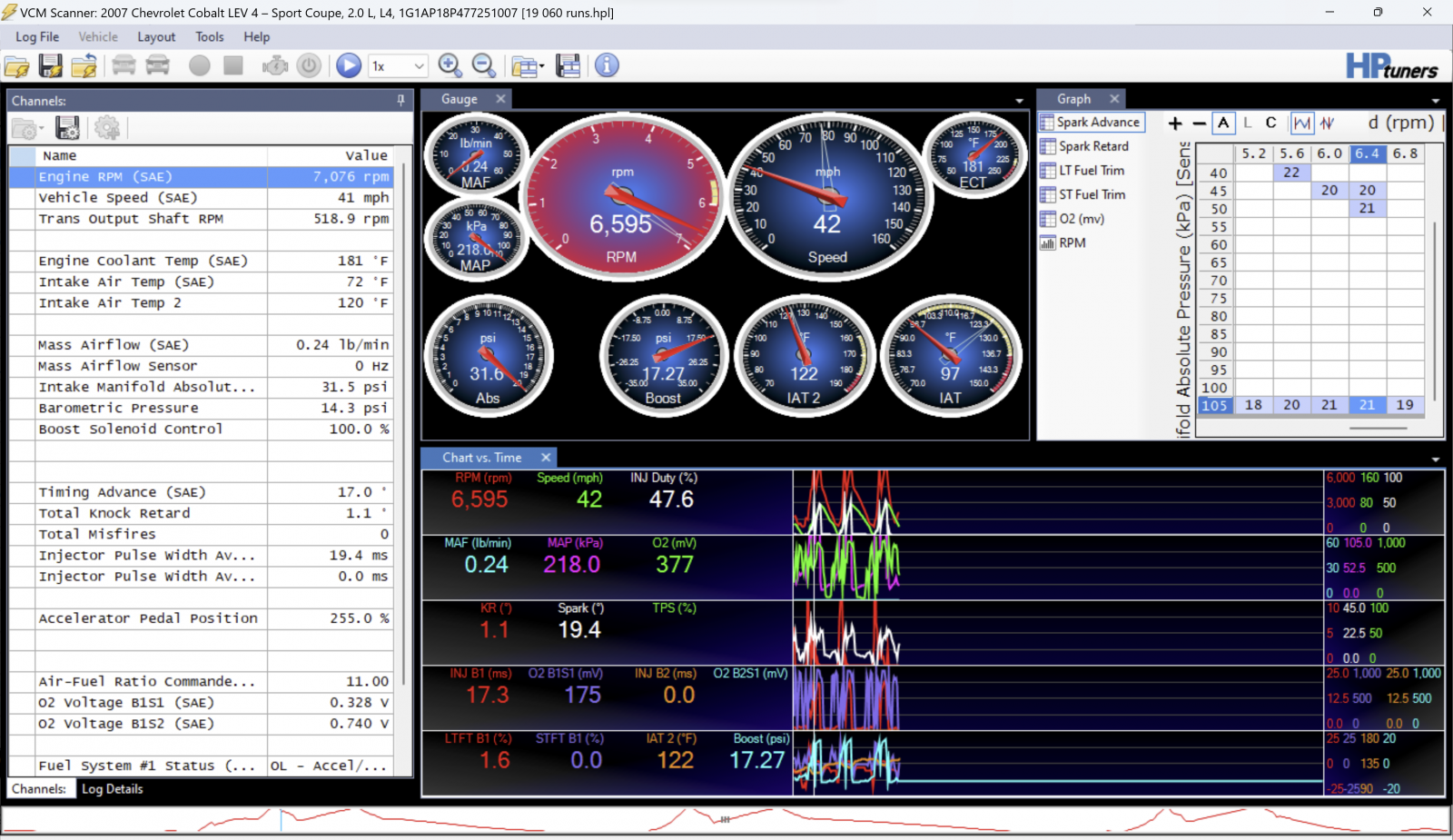Click the square stop button in the toolbar
1453x840 pixels.
[x=233, y=65]
